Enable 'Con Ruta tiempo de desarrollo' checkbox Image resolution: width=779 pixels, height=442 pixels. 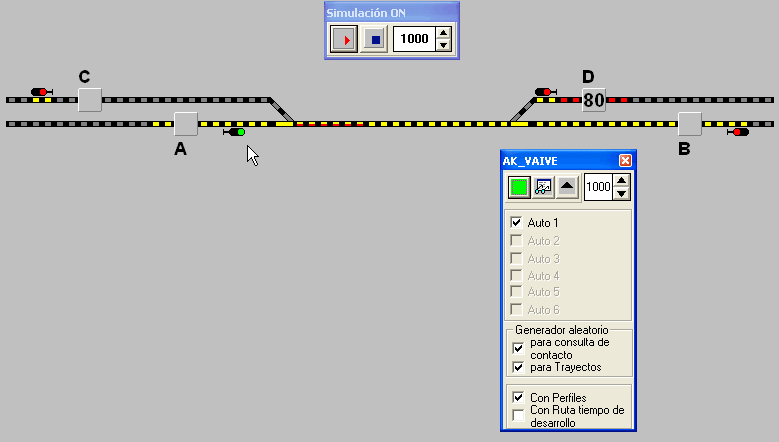518,416
